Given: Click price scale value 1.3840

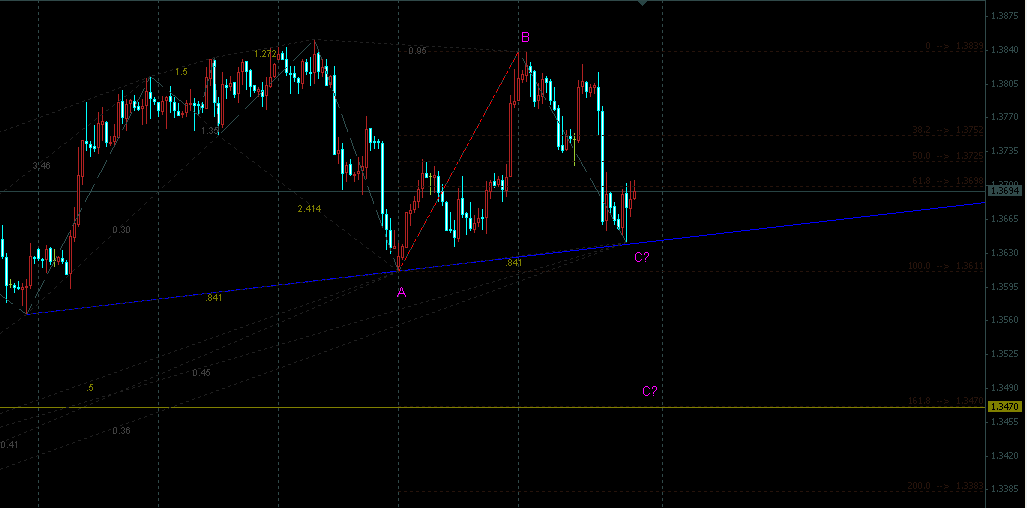Looking at the screenshot, I should [1004, 50].
